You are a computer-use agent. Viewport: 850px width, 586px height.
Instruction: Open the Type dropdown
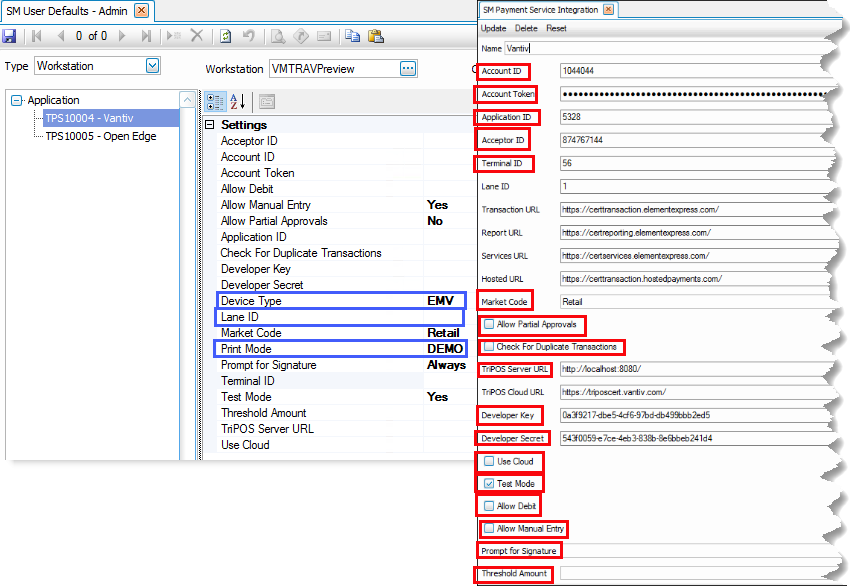[152, 66]
